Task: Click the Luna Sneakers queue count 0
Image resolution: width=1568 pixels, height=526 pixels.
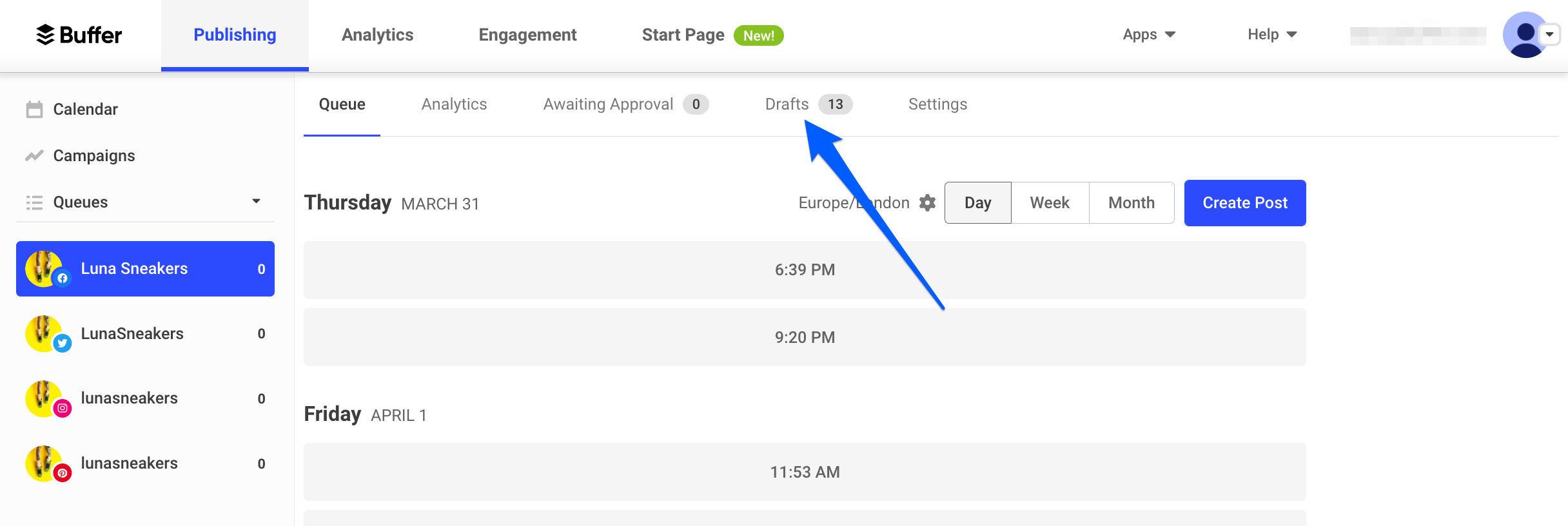Action: click(x=261, y=269)
